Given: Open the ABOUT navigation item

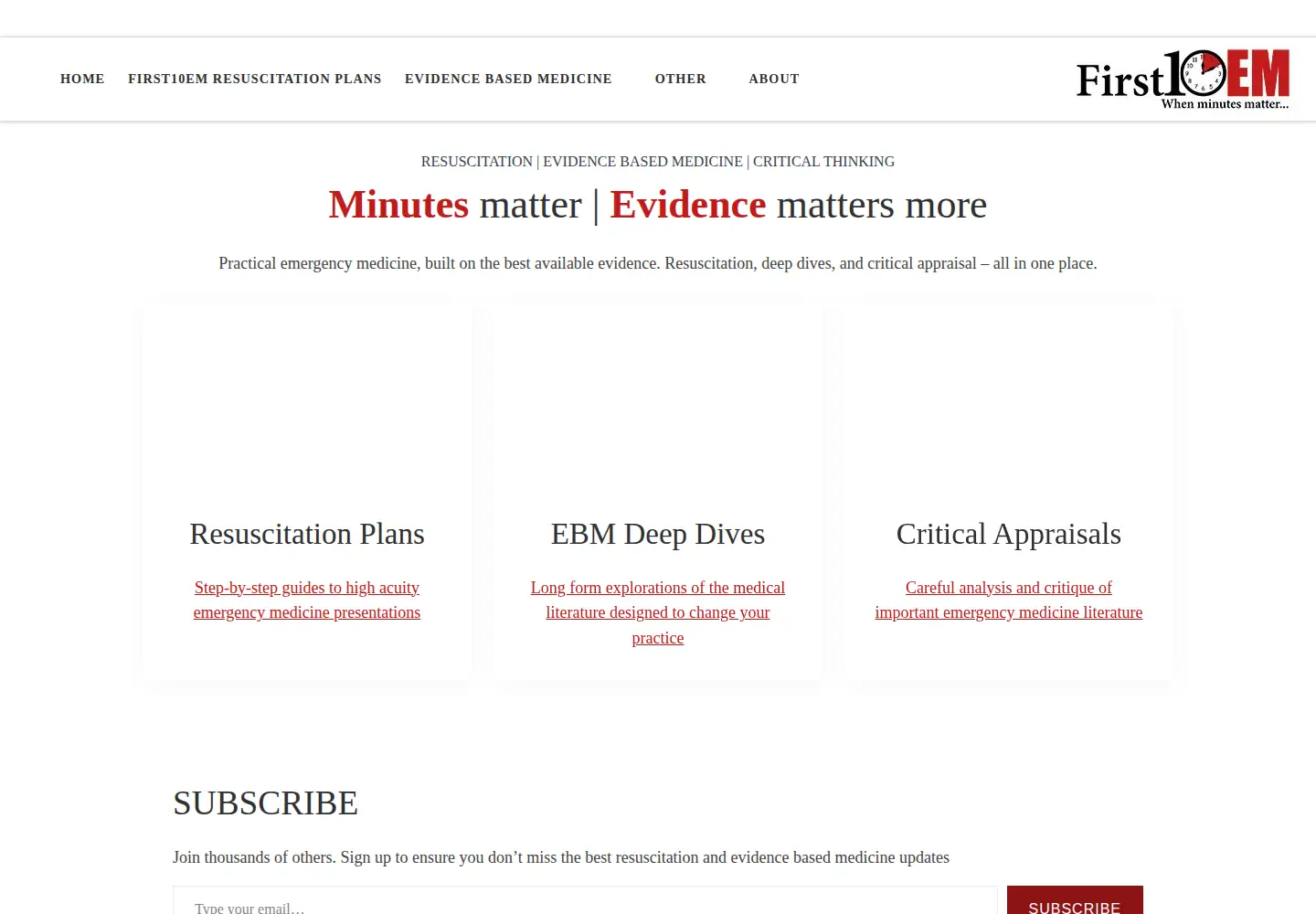Looking at the screenshot, I should point(774,79).
